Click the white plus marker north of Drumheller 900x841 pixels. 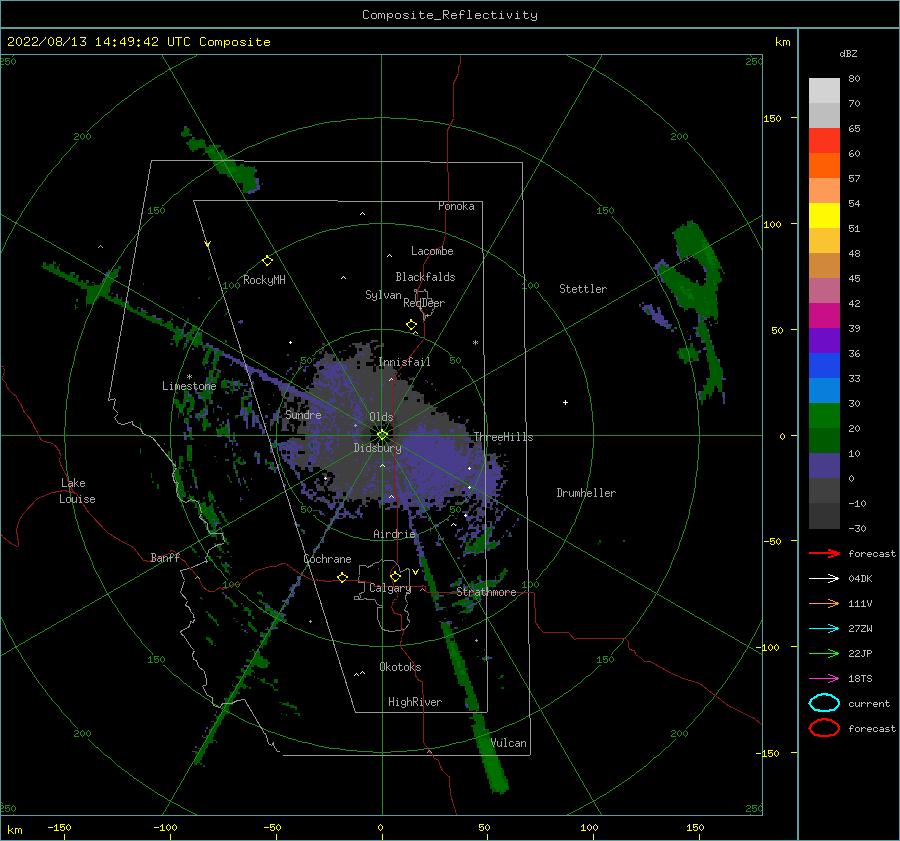point(565,402)
